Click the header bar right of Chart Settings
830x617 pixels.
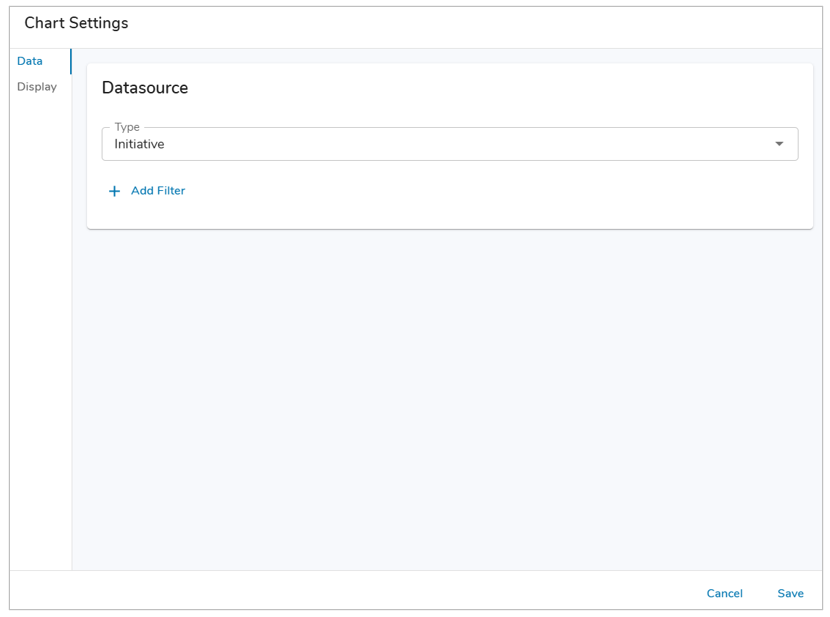(480, 24)
